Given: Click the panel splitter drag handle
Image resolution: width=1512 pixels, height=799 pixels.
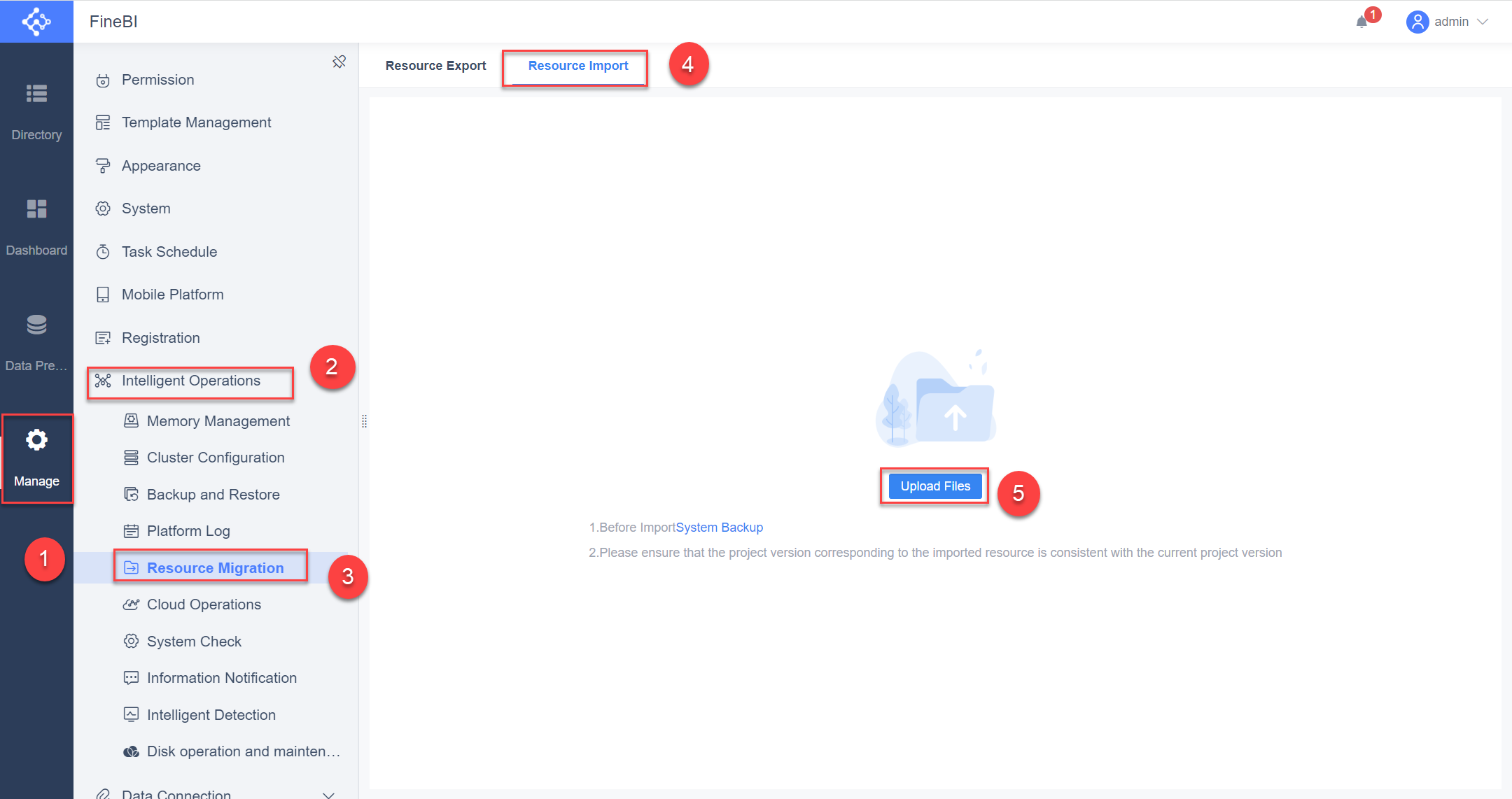Looking at the screenshot, I should coord(364,421).
